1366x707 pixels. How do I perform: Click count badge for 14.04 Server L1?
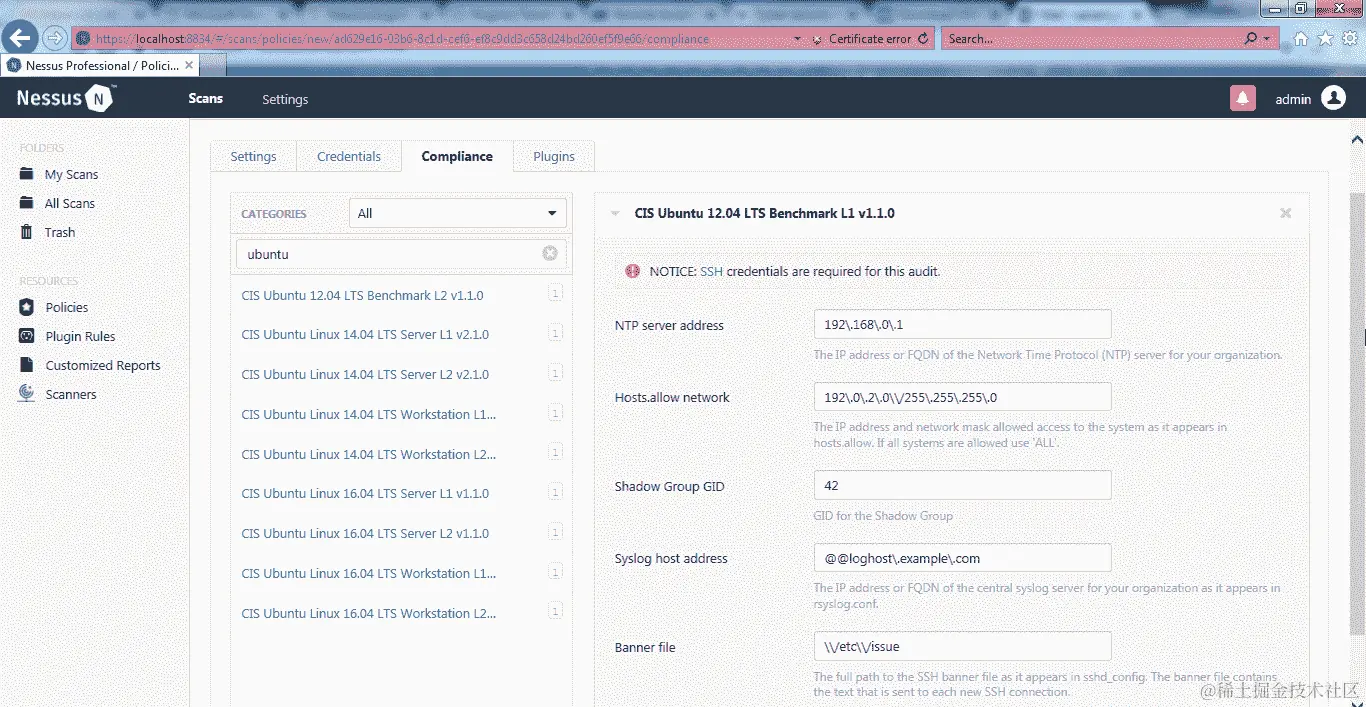(555, 334)
